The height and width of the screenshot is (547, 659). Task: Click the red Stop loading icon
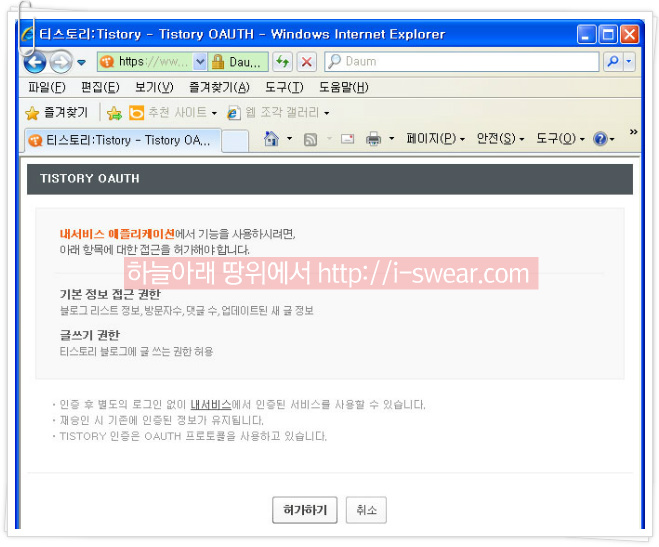click(307, 62)
